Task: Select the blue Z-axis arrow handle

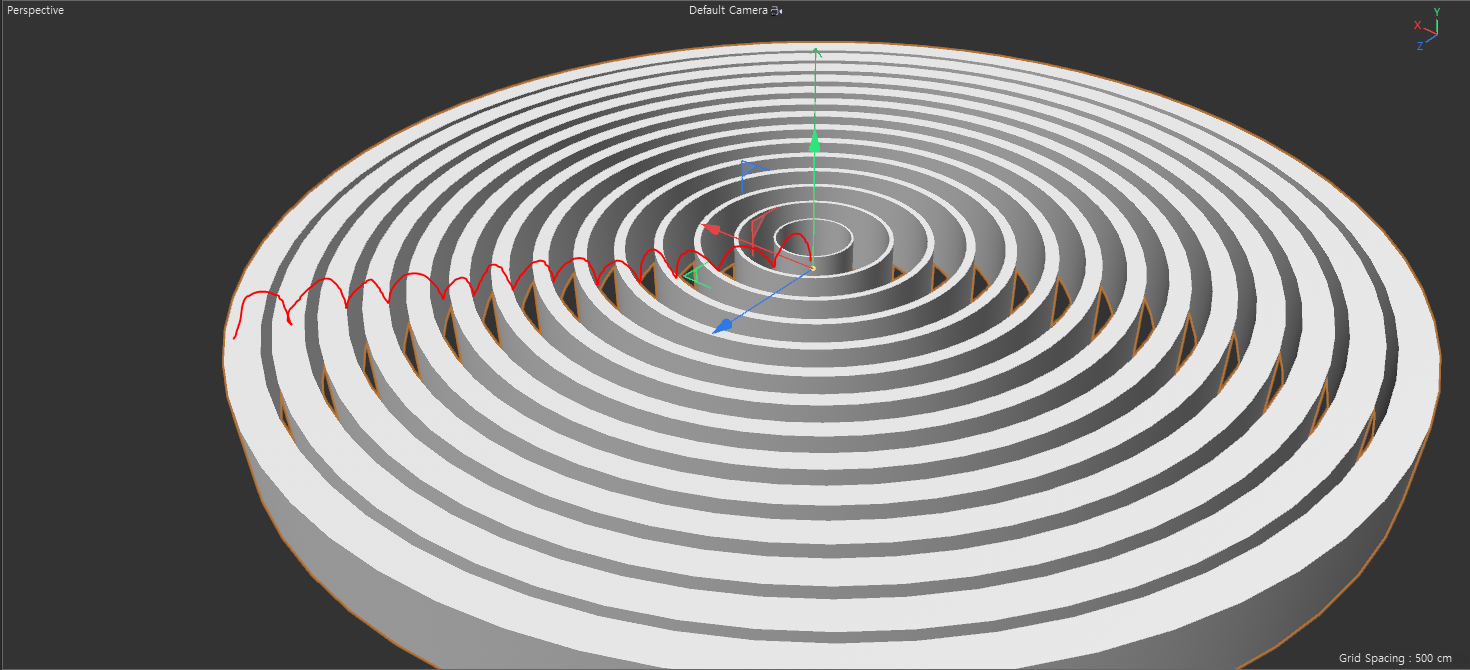Action: 722,325
